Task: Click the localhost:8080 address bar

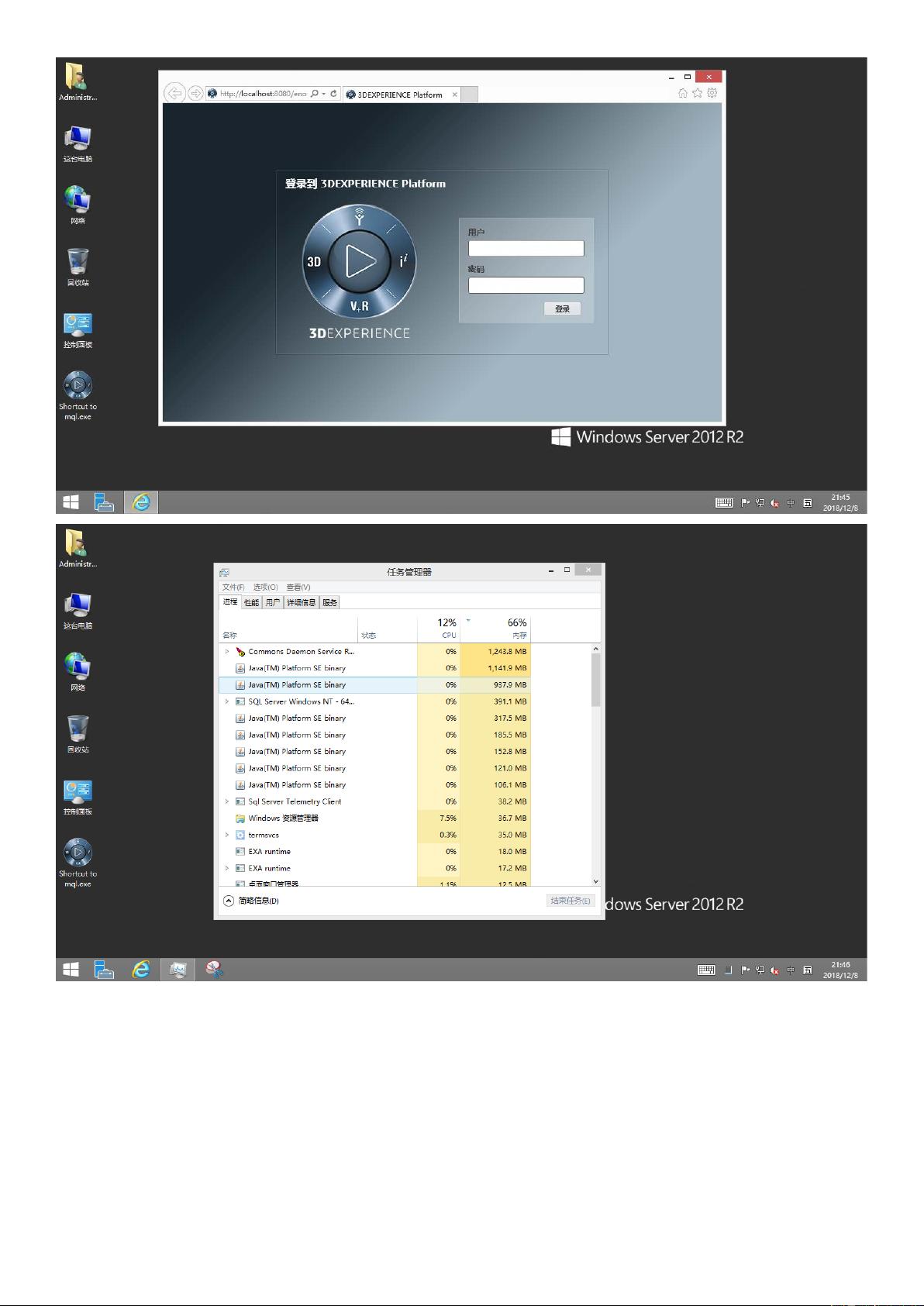Action: point(263,94)
